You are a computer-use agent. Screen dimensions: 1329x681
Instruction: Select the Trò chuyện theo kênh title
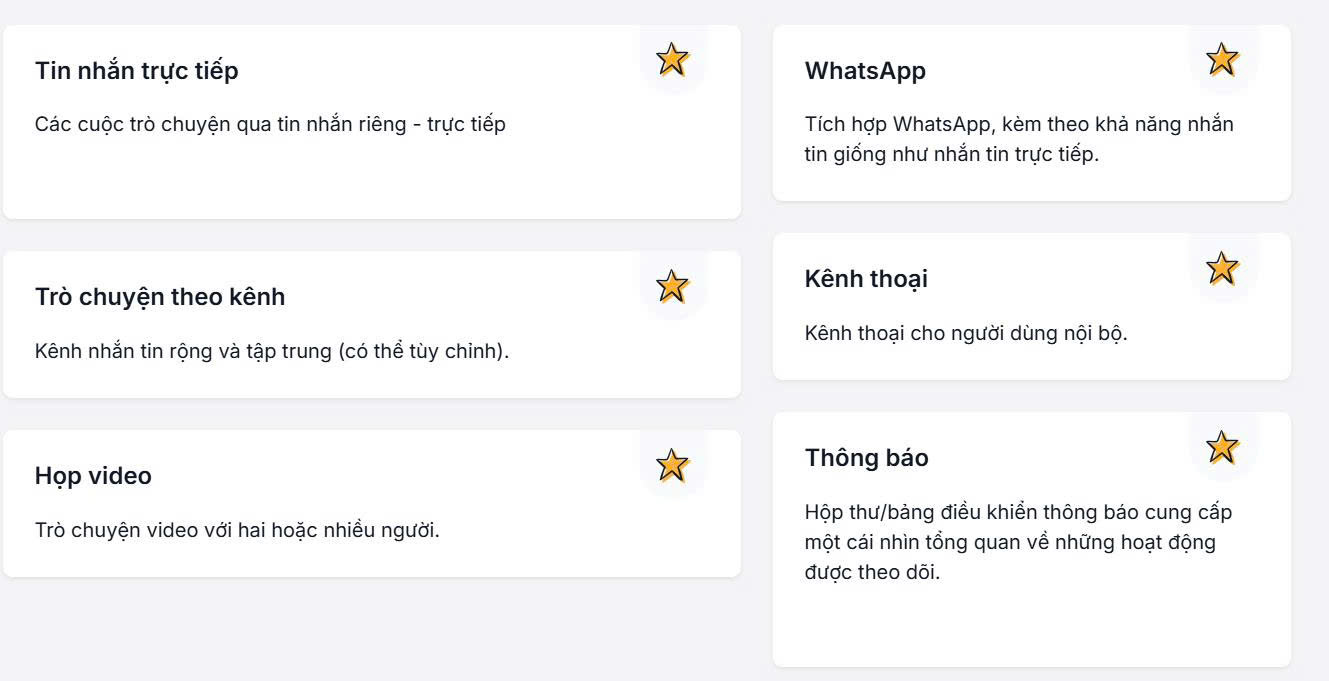(160, 297)
